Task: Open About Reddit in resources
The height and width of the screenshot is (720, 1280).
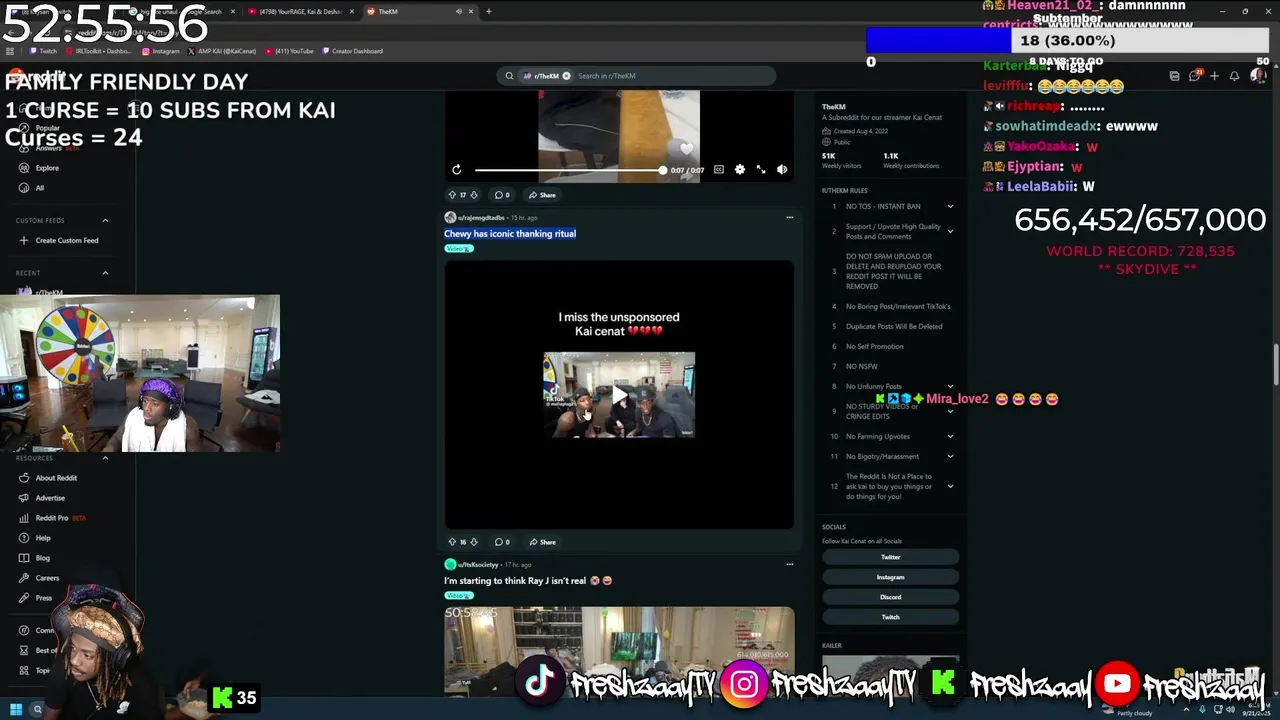Action: coord(50,478)
